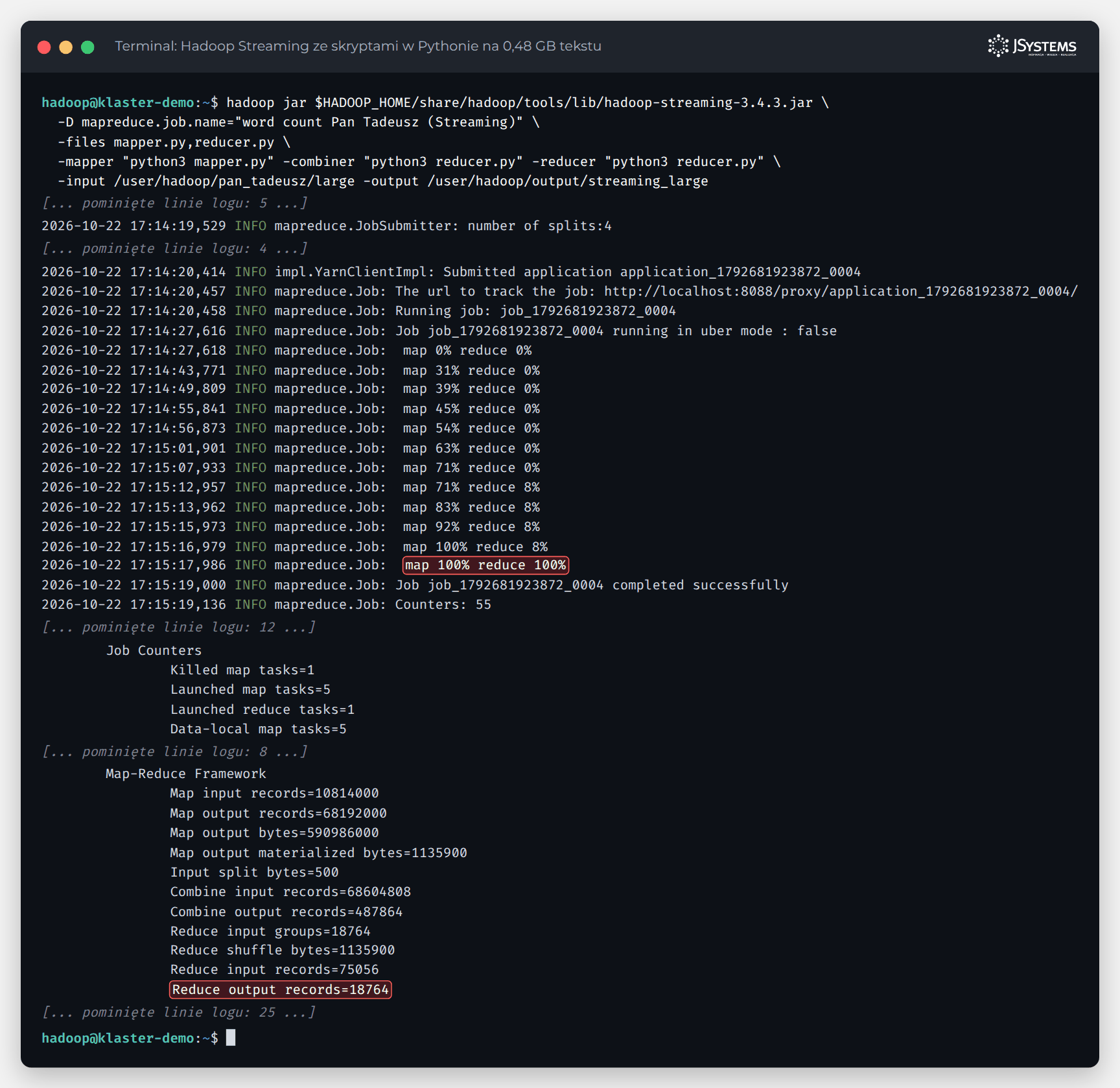Click the hadoop jar command line
Viewport: 1120px width, 1088px height.
(x=436, y=102)
